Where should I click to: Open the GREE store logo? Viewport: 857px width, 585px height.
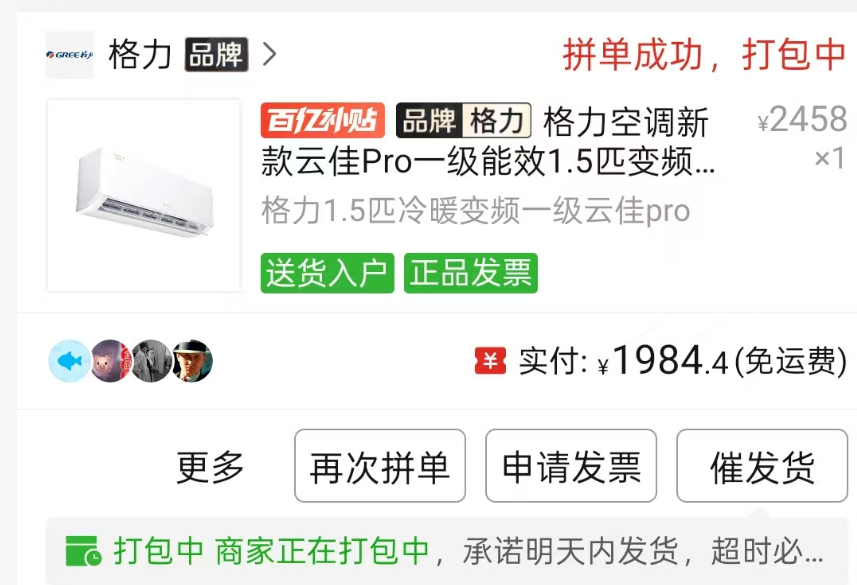(x=69, y=55)
